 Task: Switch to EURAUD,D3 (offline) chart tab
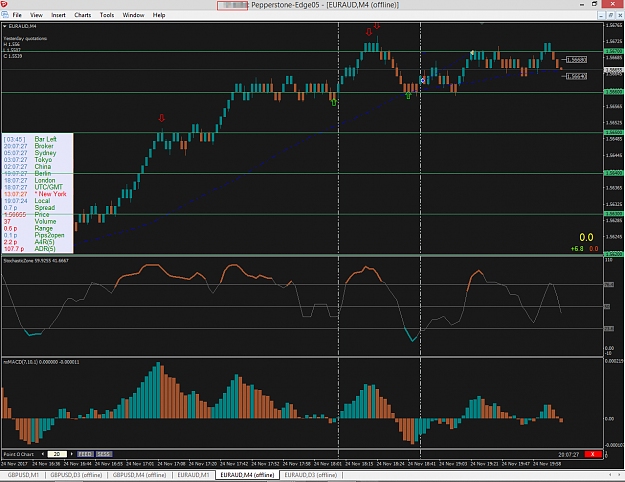point(311,475)
